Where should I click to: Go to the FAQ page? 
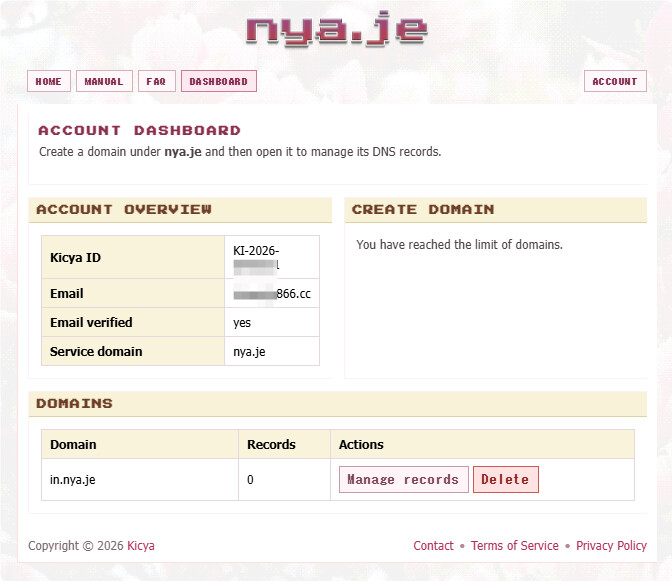click(x=157, y=81)
